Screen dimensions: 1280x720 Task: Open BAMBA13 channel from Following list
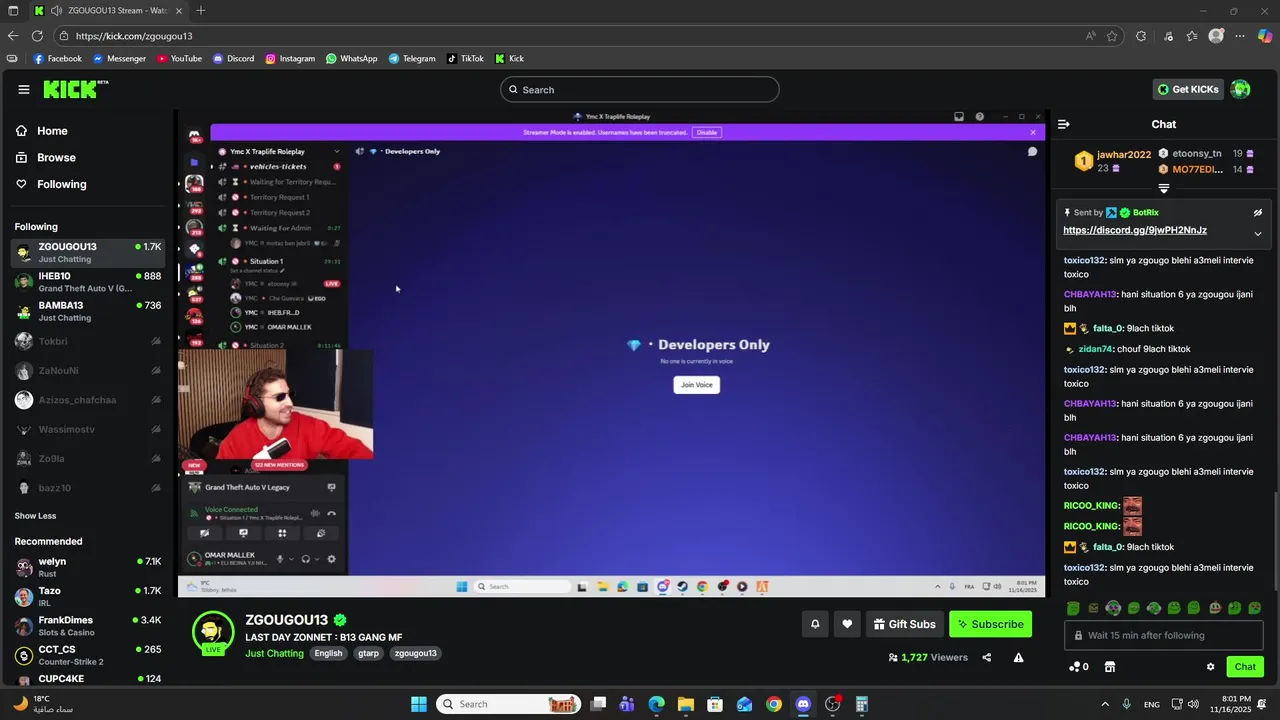pos(88,311)
